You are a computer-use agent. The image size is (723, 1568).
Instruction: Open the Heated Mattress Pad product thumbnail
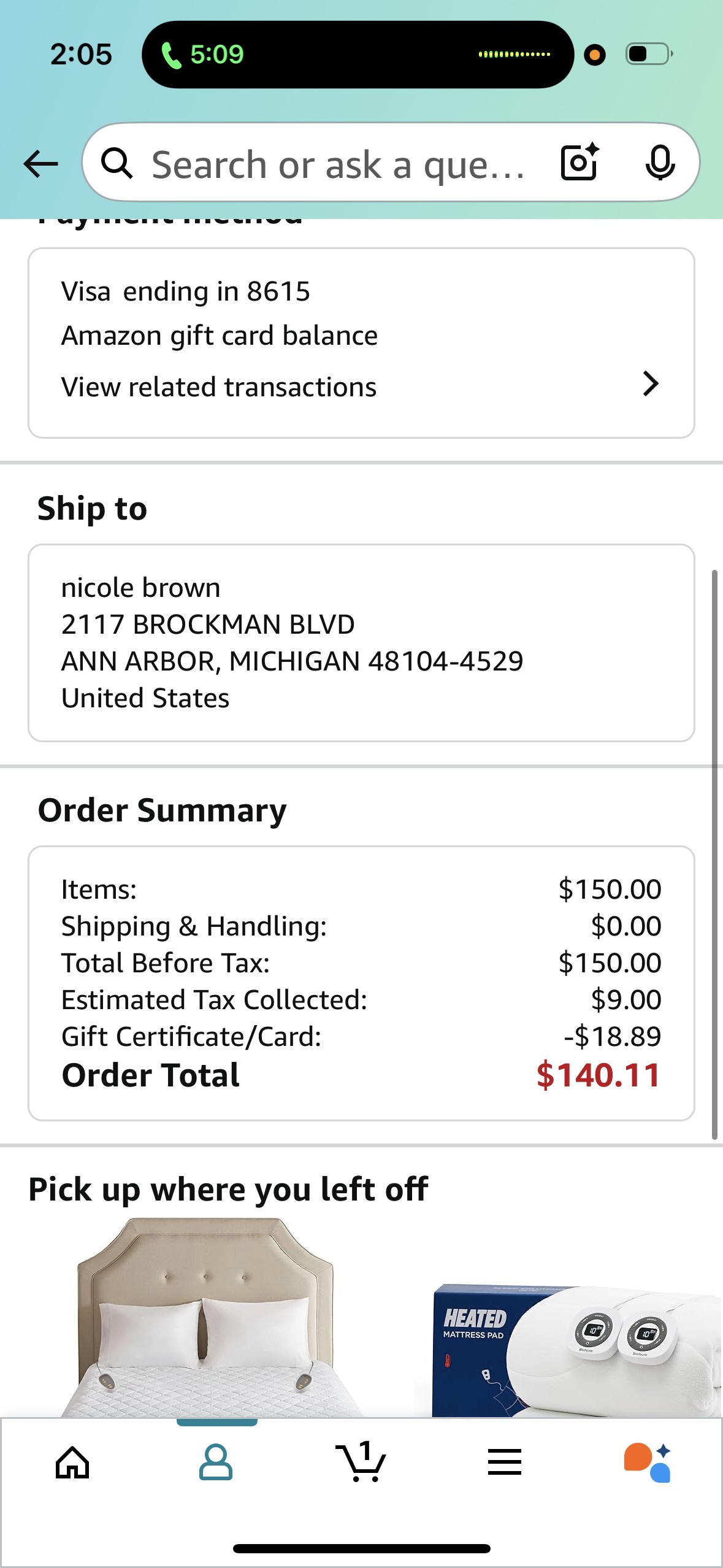568,1350
